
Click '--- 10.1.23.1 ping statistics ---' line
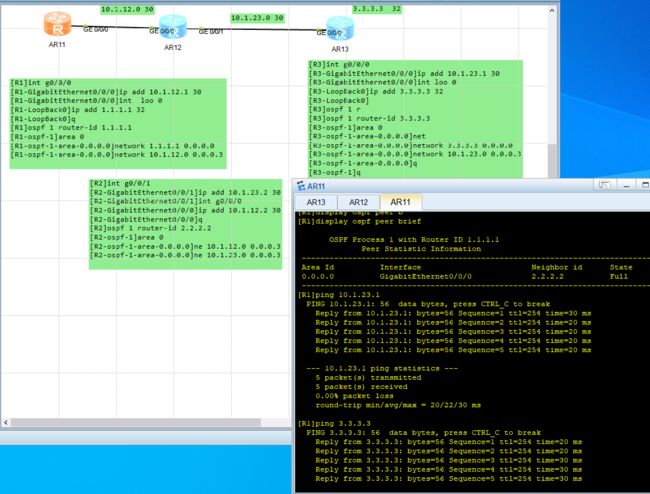[x=382, y=368]
